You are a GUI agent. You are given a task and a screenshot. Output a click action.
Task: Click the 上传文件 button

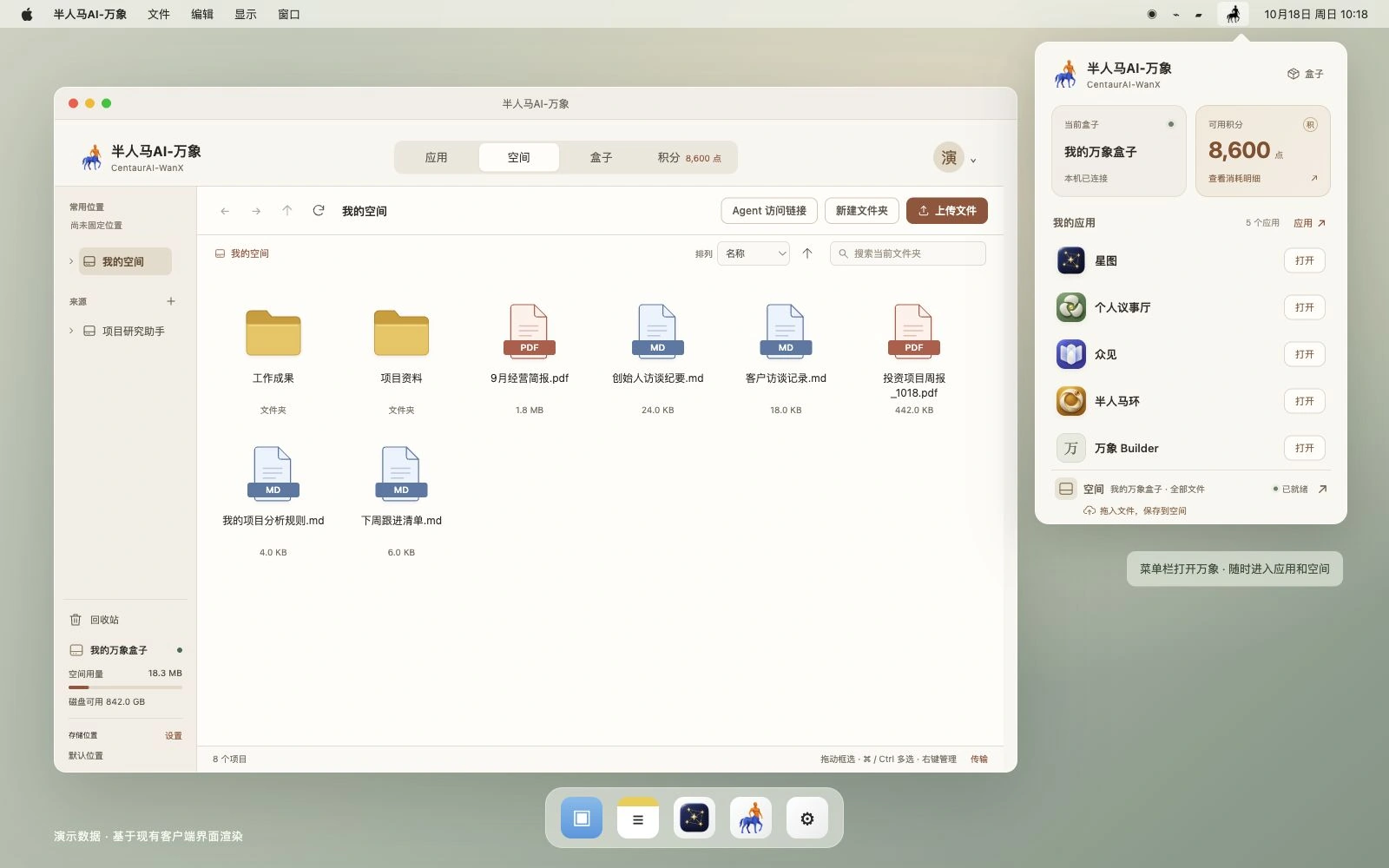pos(947,211)
